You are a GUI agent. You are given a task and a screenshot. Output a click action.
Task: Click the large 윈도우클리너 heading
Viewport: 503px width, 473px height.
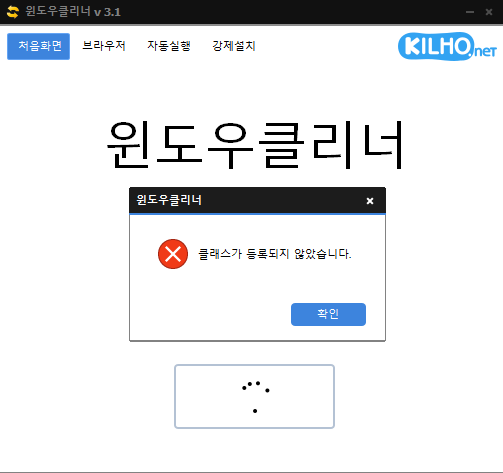255,145
